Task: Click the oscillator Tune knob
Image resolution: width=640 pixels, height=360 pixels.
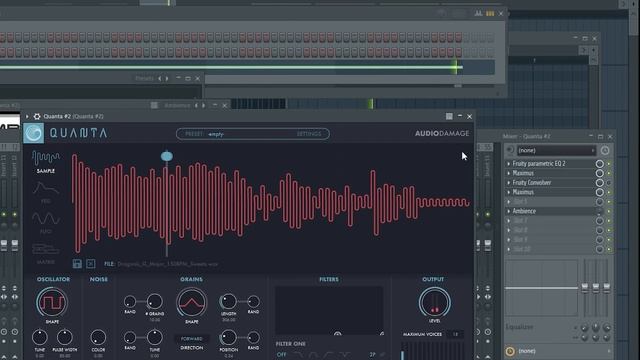Action: click(x=40, y=338)
